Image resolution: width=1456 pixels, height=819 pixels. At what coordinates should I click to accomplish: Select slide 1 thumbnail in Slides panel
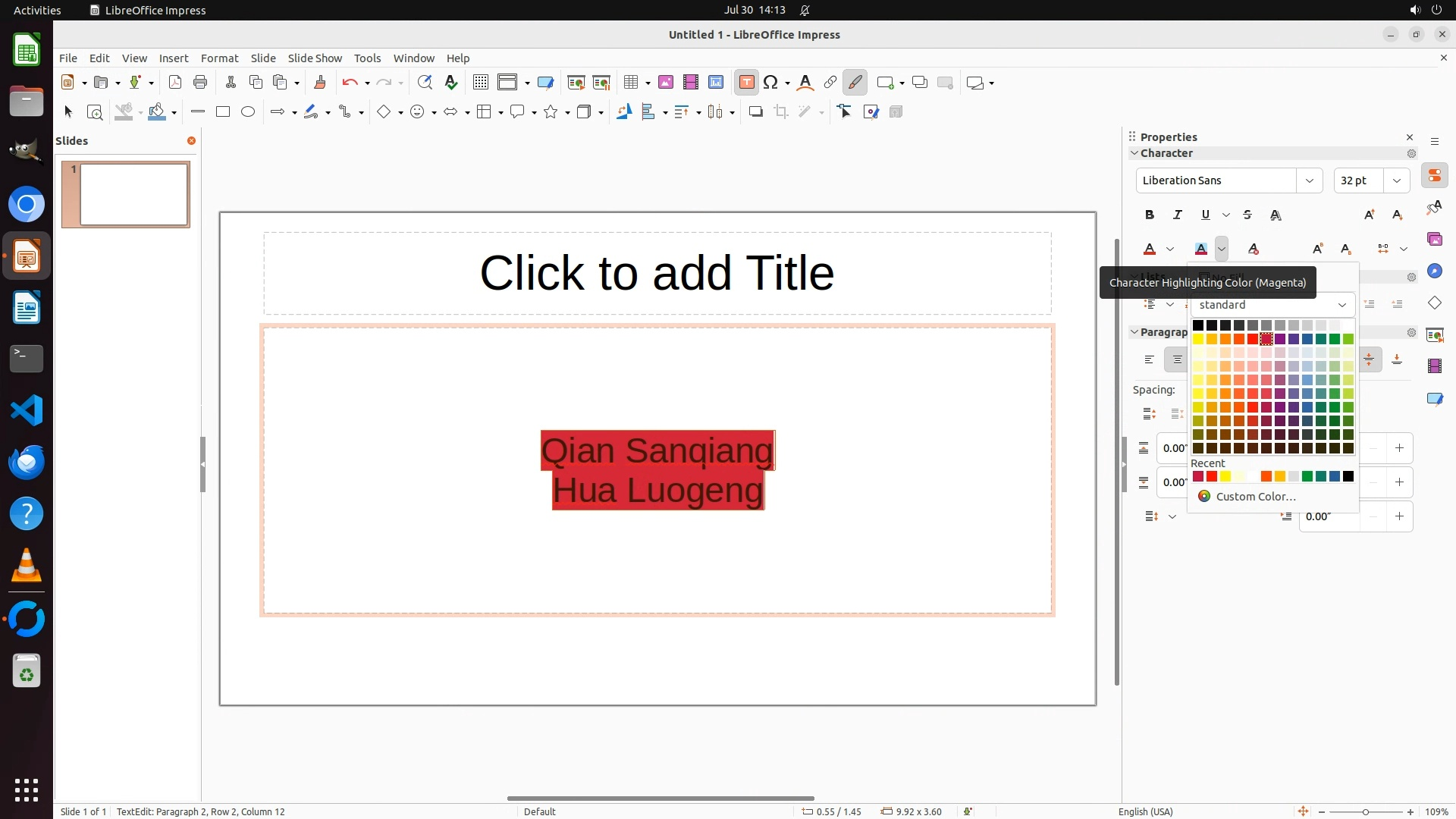(x=133, y=195)
